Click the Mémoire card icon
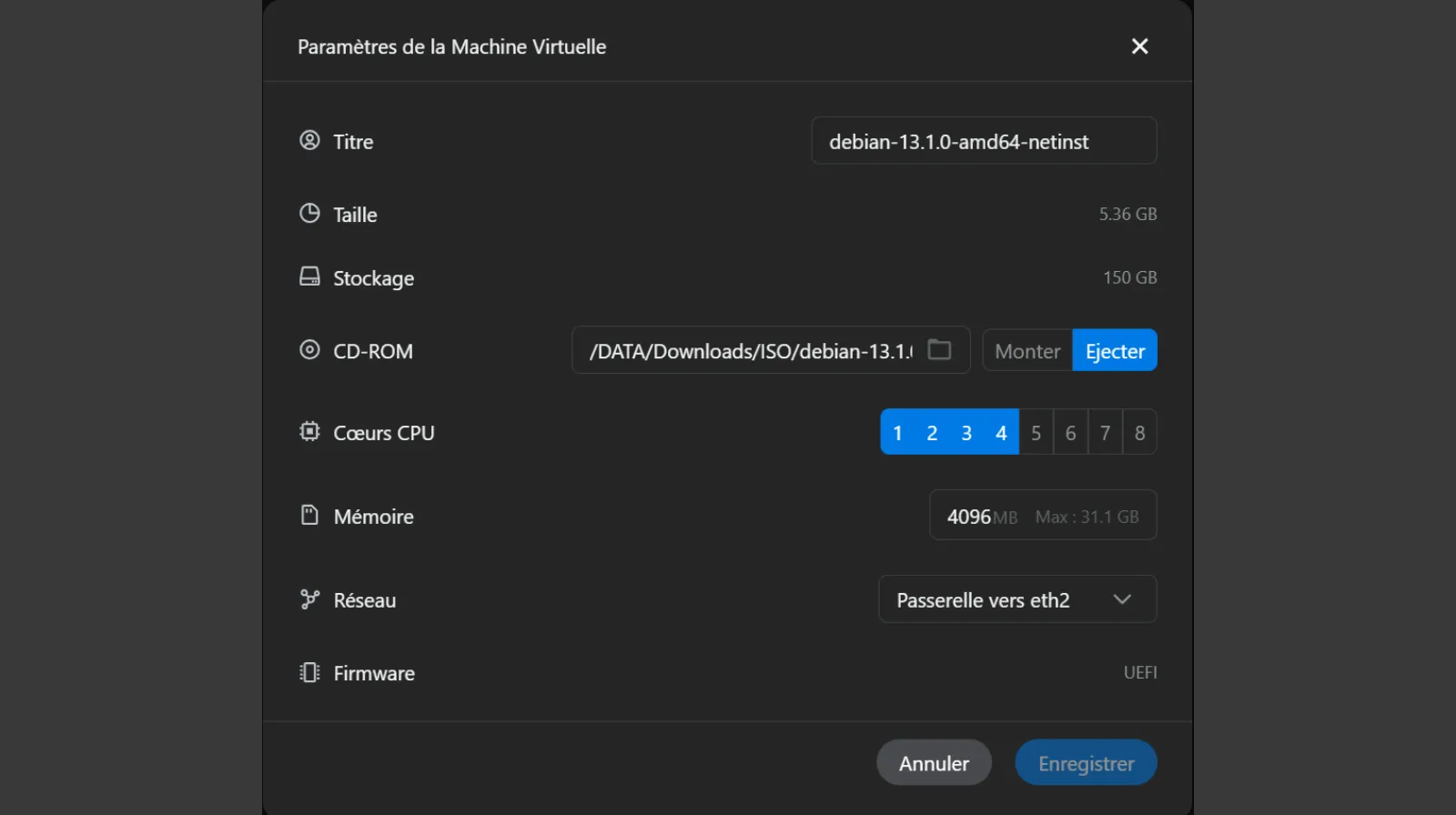This screenshot has height=815, width=1456. 309,515
